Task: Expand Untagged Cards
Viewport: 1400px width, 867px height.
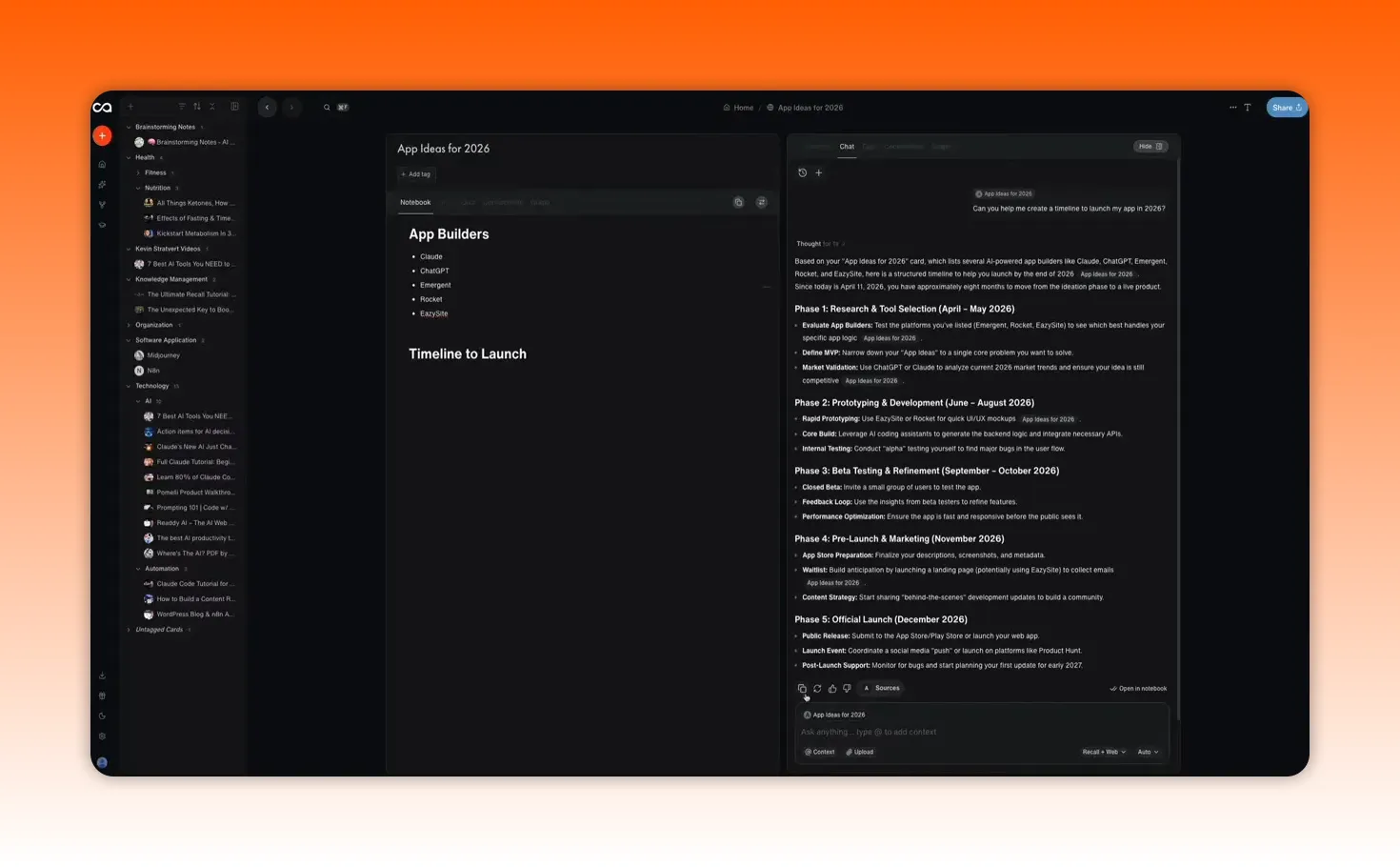Action: (x=129, y=630)
